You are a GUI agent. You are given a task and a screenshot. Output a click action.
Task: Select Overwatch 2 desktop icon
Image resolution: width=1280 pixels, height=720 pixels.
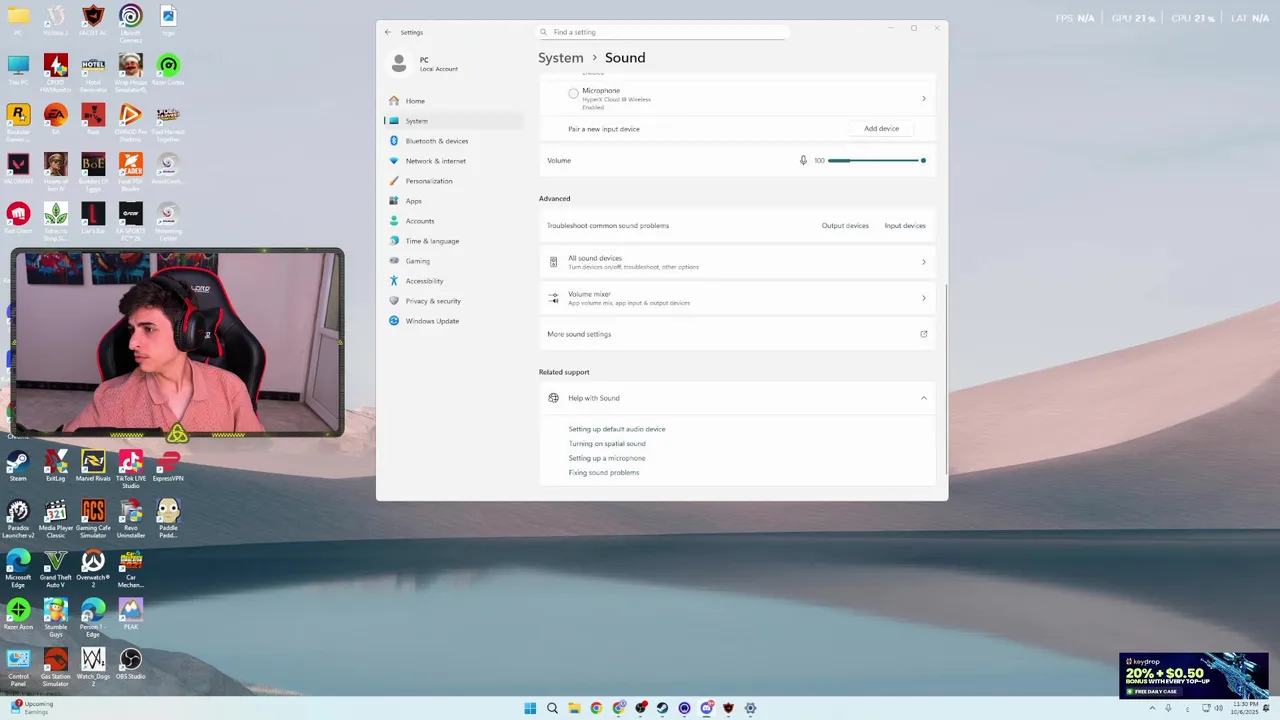tap(93, 567)
